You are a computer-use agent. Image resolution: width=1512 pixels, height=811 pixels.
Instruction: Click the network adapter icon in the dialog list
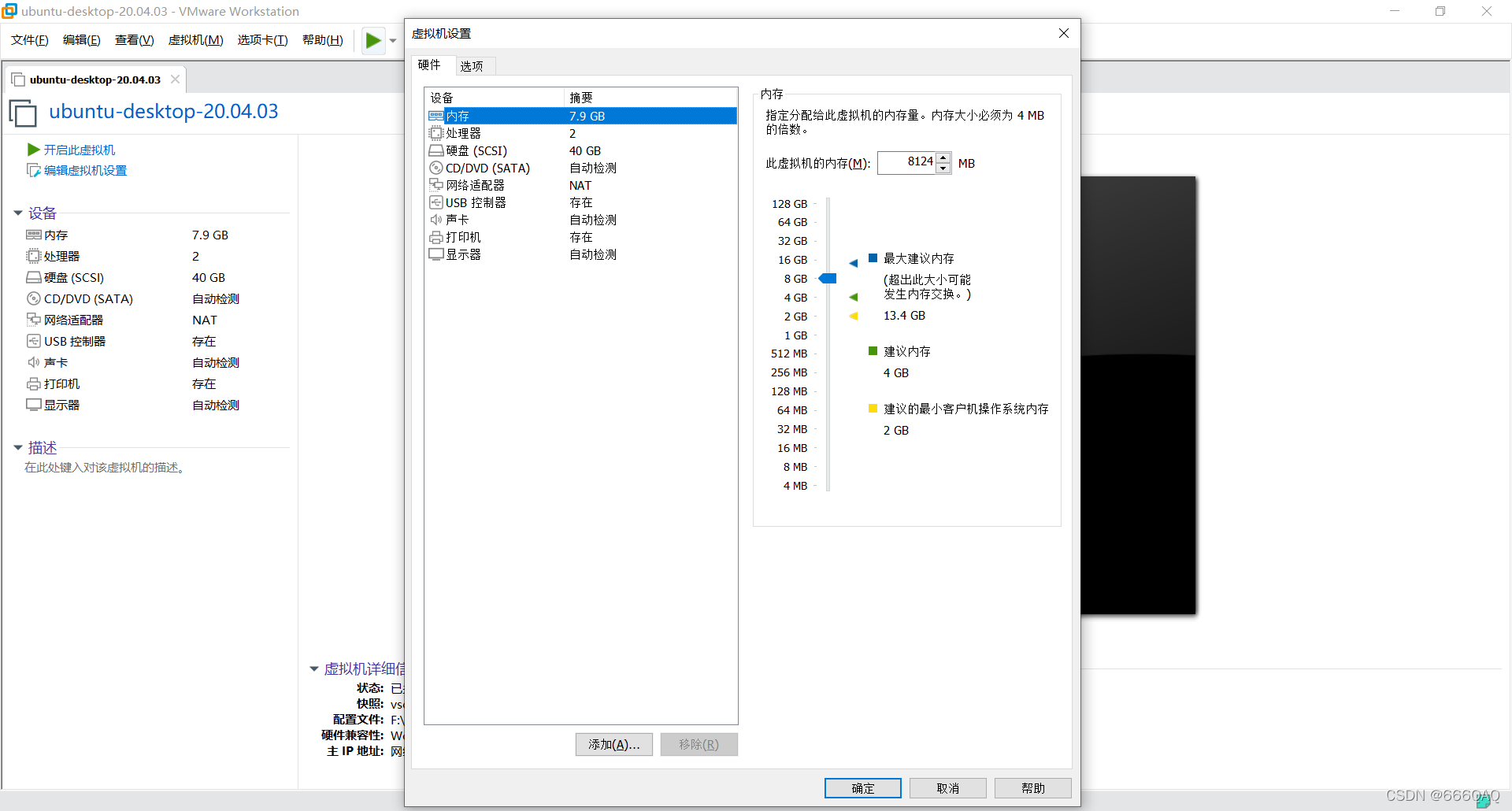436,185
